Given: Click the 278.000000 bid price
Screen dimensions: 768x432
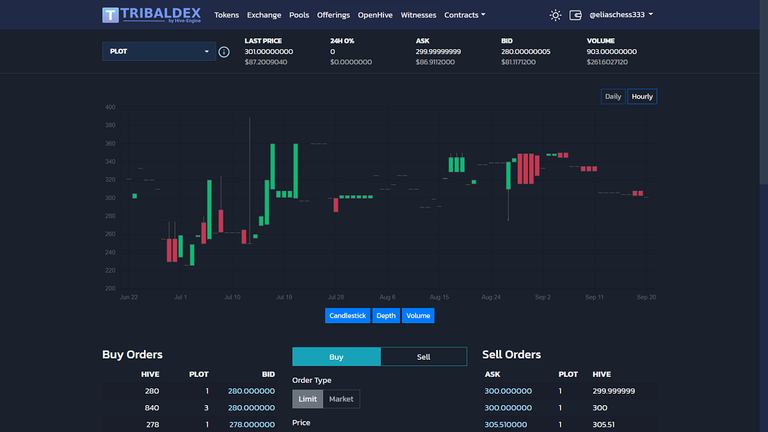Looking at the screenshot, I should tap(250, 424).
